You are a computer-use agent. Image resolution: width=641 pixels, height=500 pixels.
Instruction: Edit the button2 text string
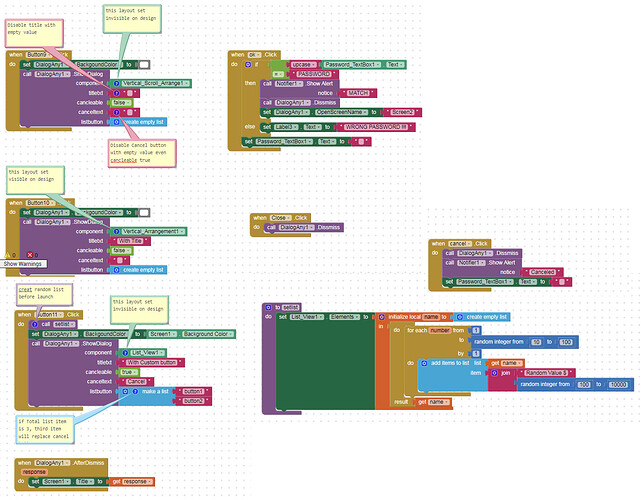coord(193,401)
